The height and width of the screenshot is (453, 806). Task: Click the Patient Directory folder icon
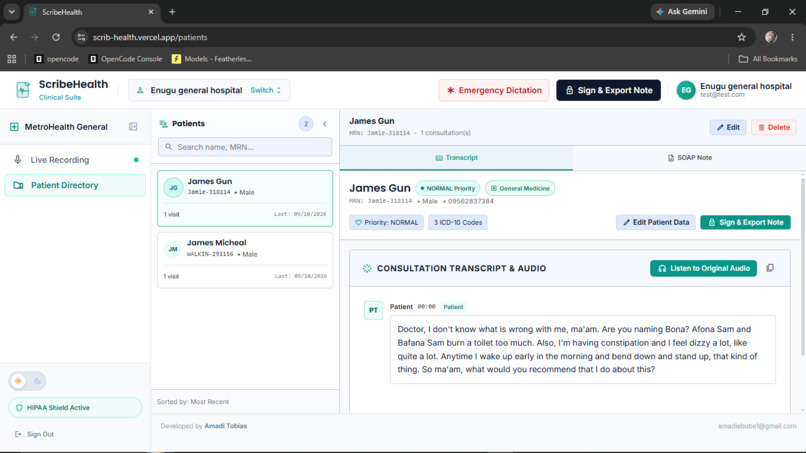point(18,185)
